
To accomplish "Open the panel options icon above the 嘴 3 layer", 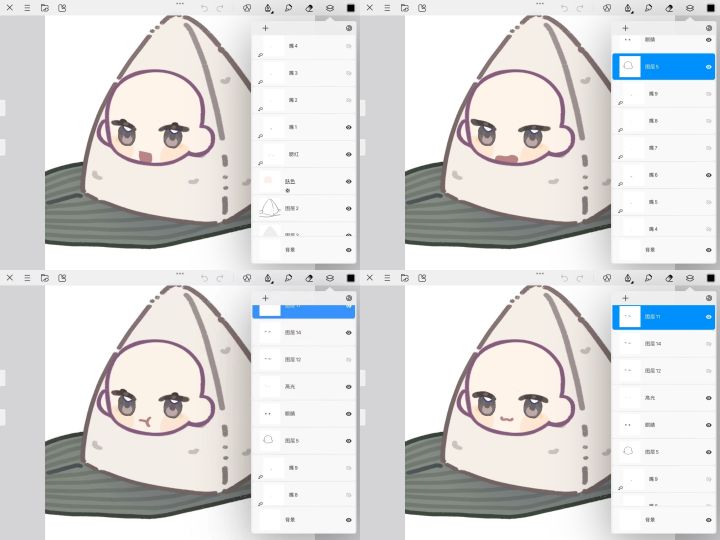I will 349,28.
